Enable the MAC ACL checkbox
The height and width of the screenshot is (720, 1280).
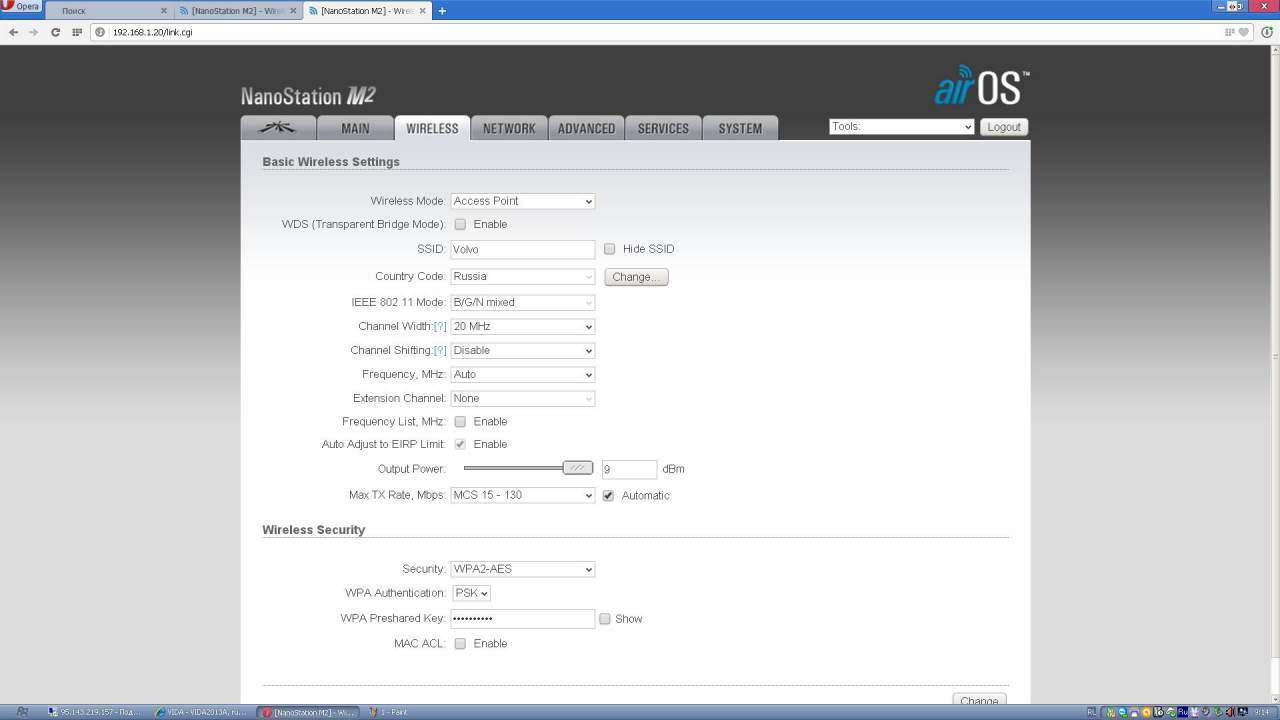(460, 644)
